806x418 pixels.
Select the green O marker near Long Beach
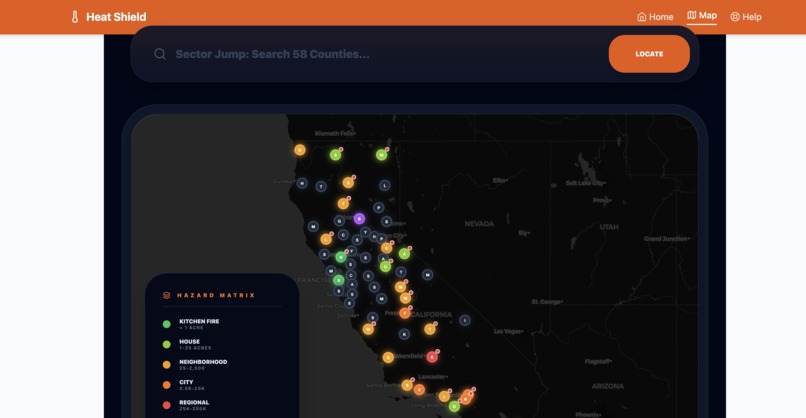[454, 407]
